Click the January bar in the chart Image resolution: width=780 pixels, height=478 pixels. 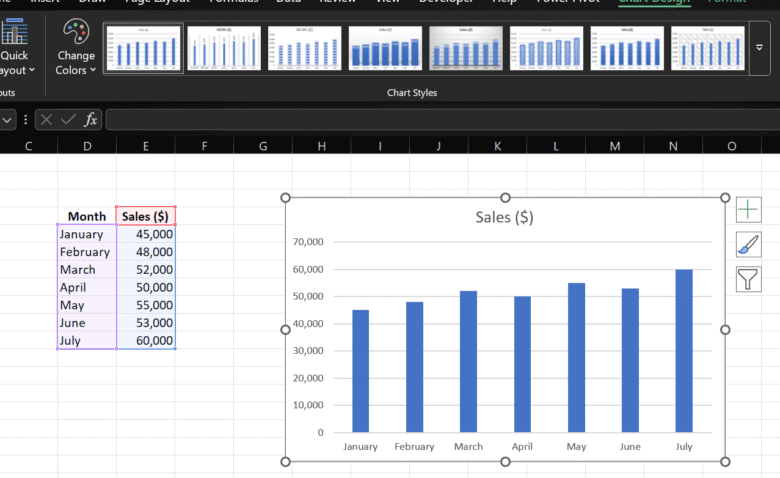point(361,371)
